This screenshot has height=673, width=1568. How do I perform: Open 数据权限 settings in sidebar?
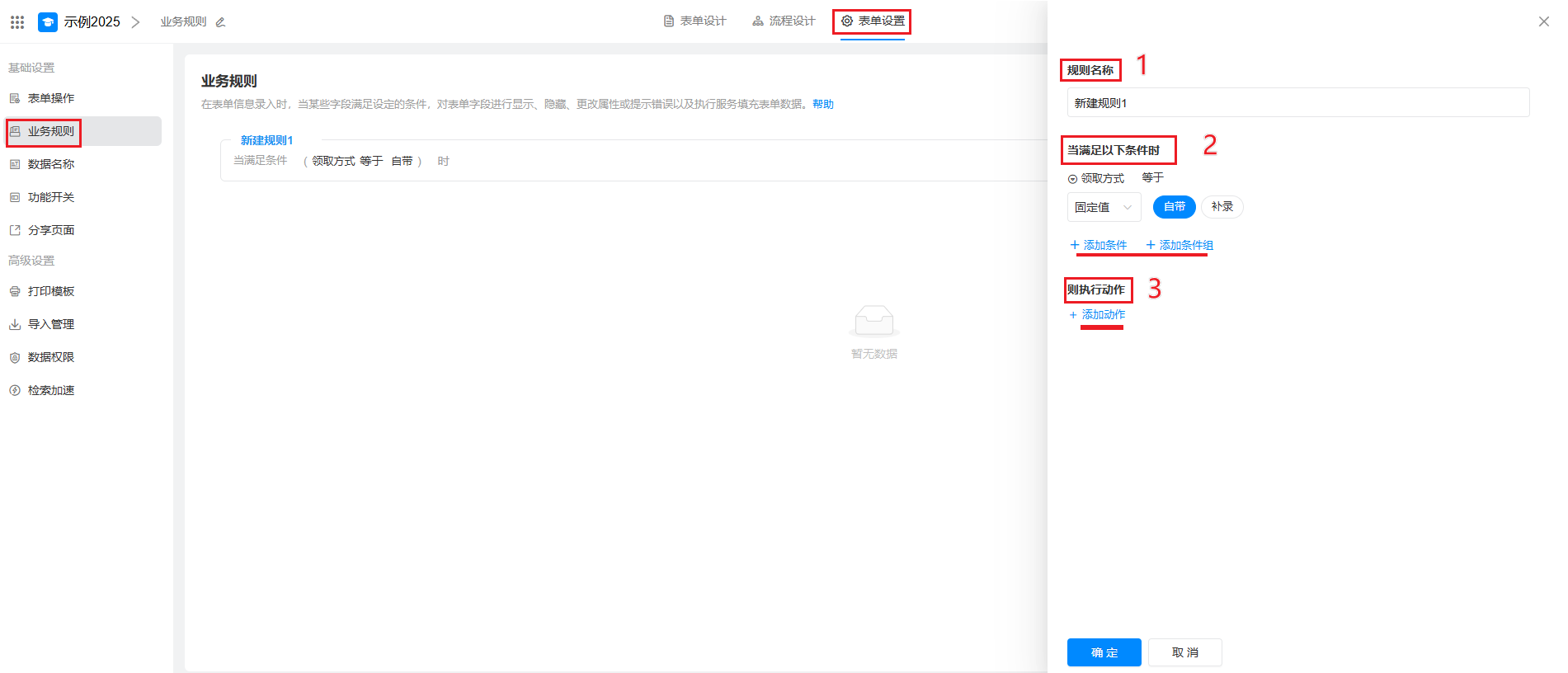pos(50,357)
